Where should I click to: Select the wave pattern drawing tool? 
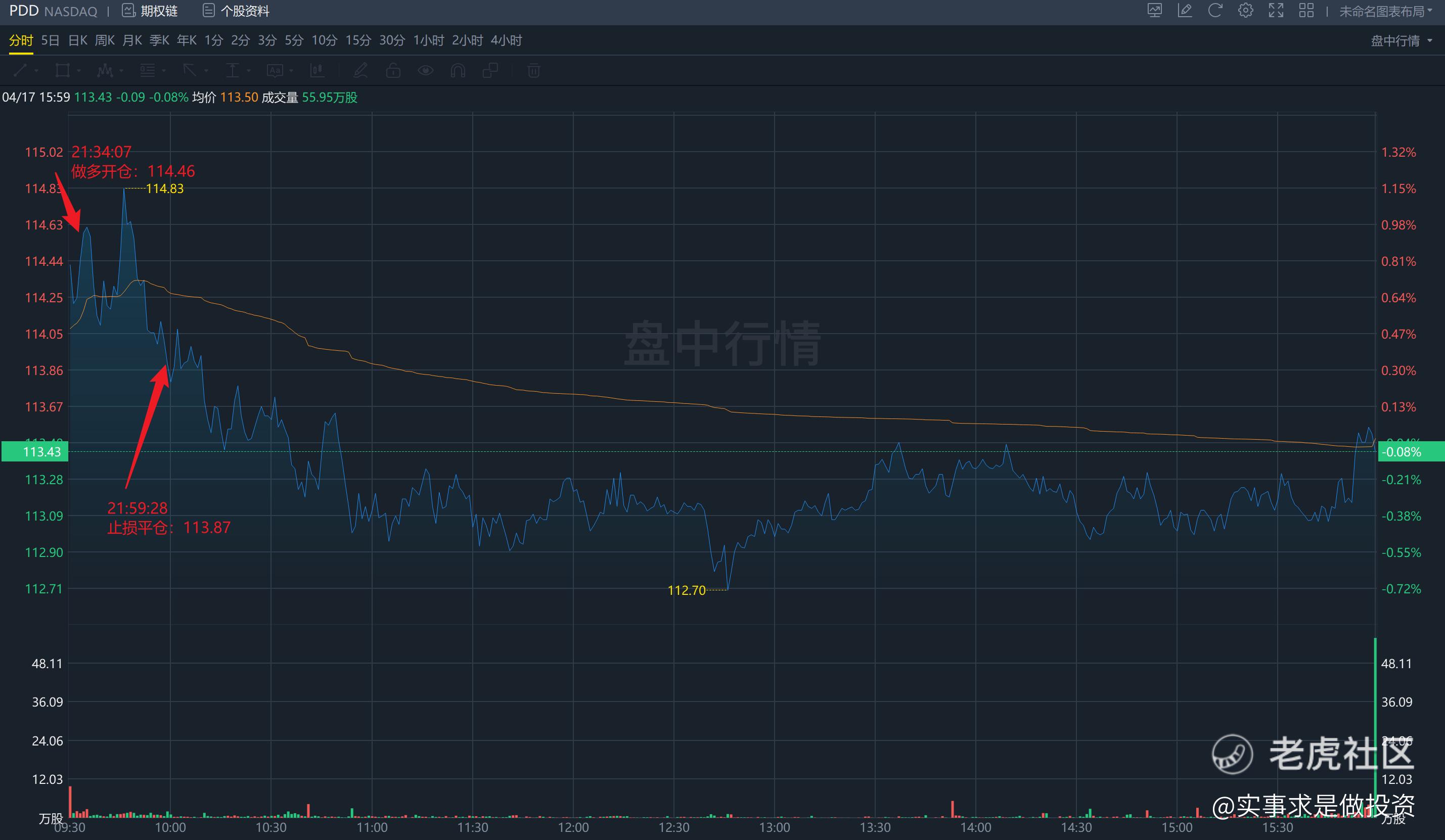coord(105,71)
